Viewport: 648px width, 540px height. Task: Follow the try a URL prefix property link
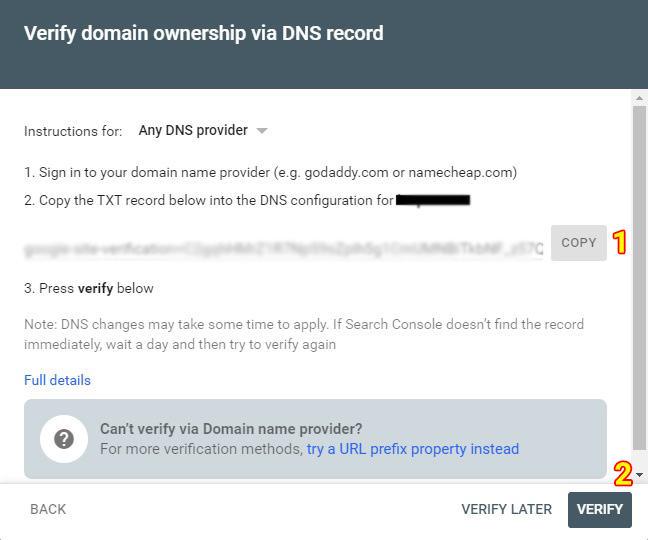click(x=412, y=449)
